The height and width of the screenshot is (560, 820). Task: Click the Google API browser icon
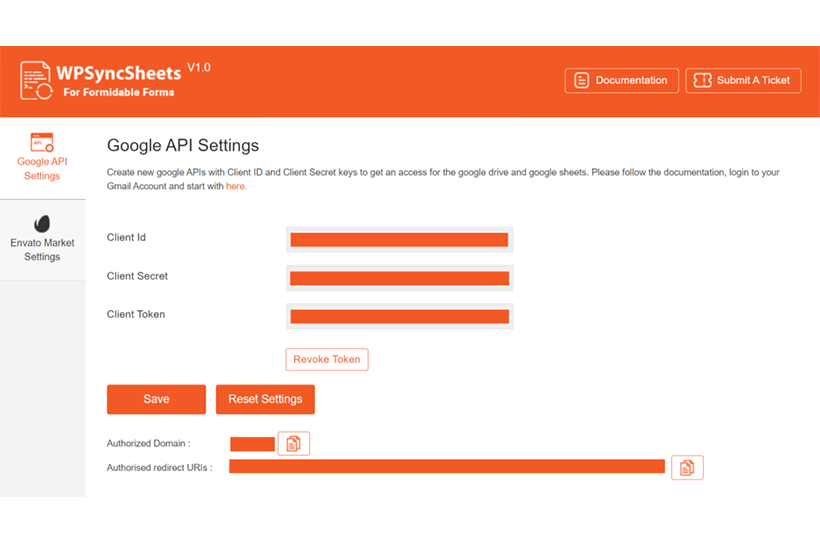42,142
